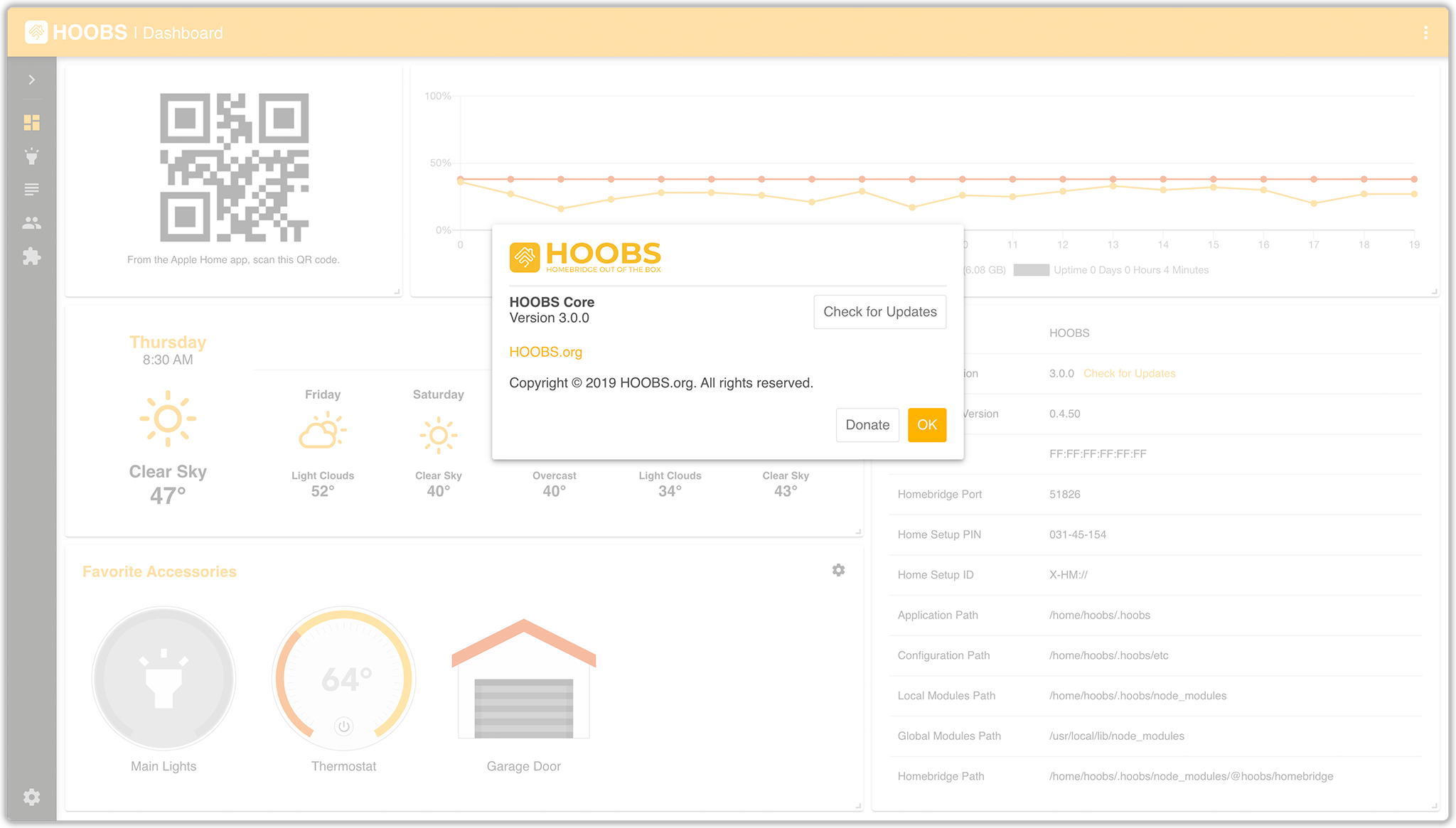
Task: Toggle the Main Lights accessory
Action: click(x=164, y=678)
